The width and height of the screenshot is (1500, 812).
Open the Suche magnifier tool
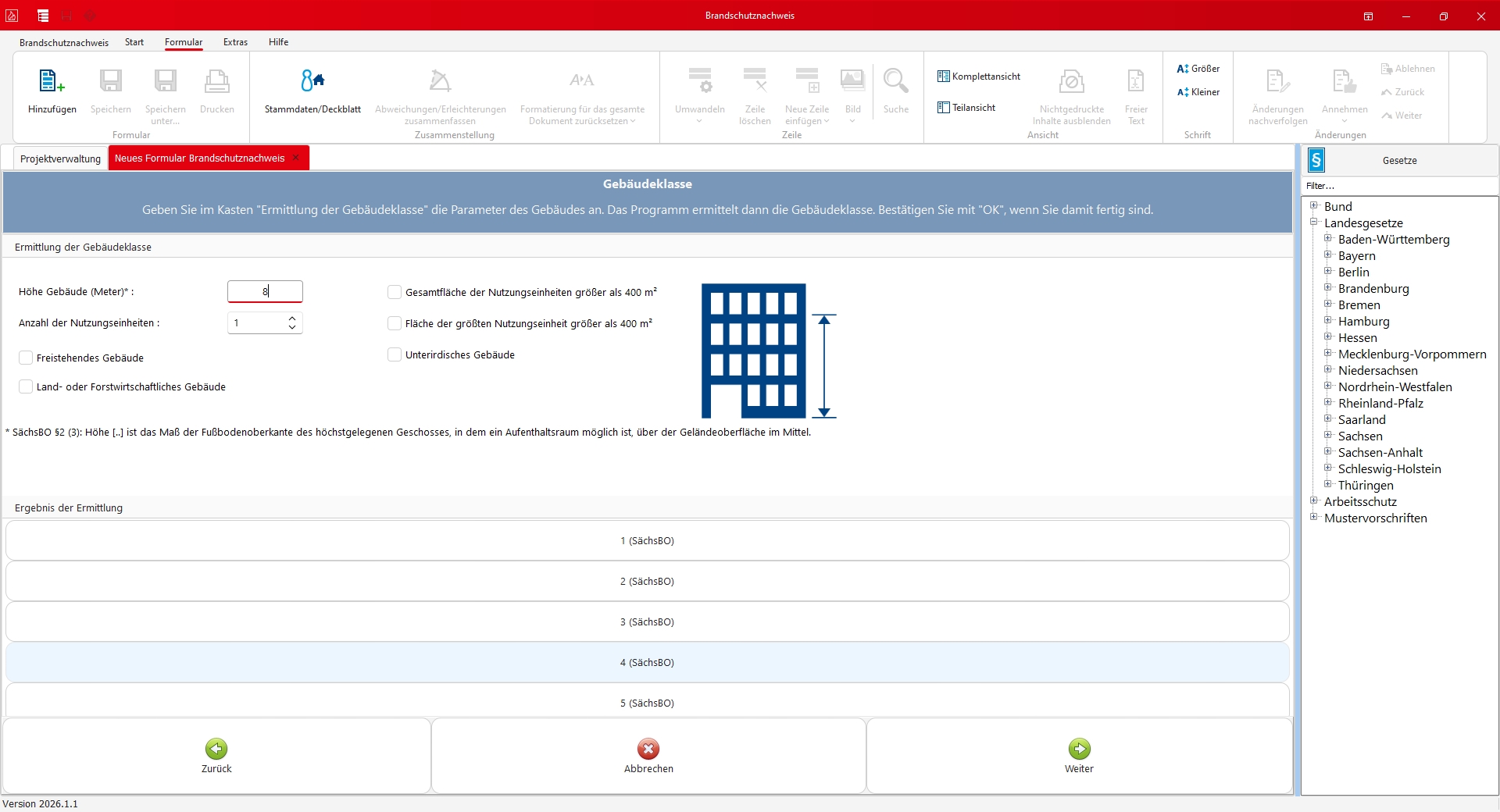click(896, 80)
